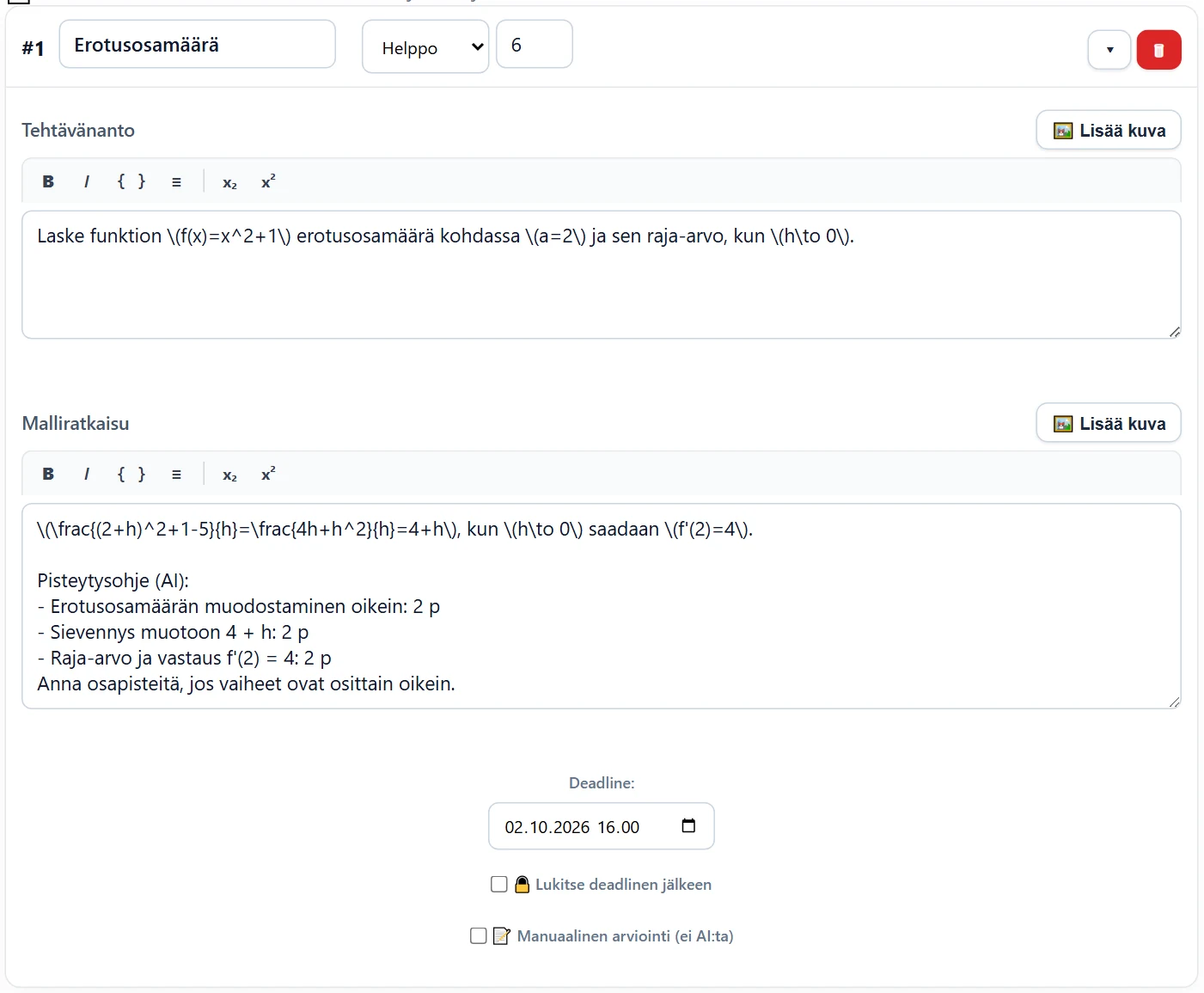Click Bold icon in Malliratkaisu toolbar
The width and height of the screenshot is (1204, 993).
pos(48,474)
